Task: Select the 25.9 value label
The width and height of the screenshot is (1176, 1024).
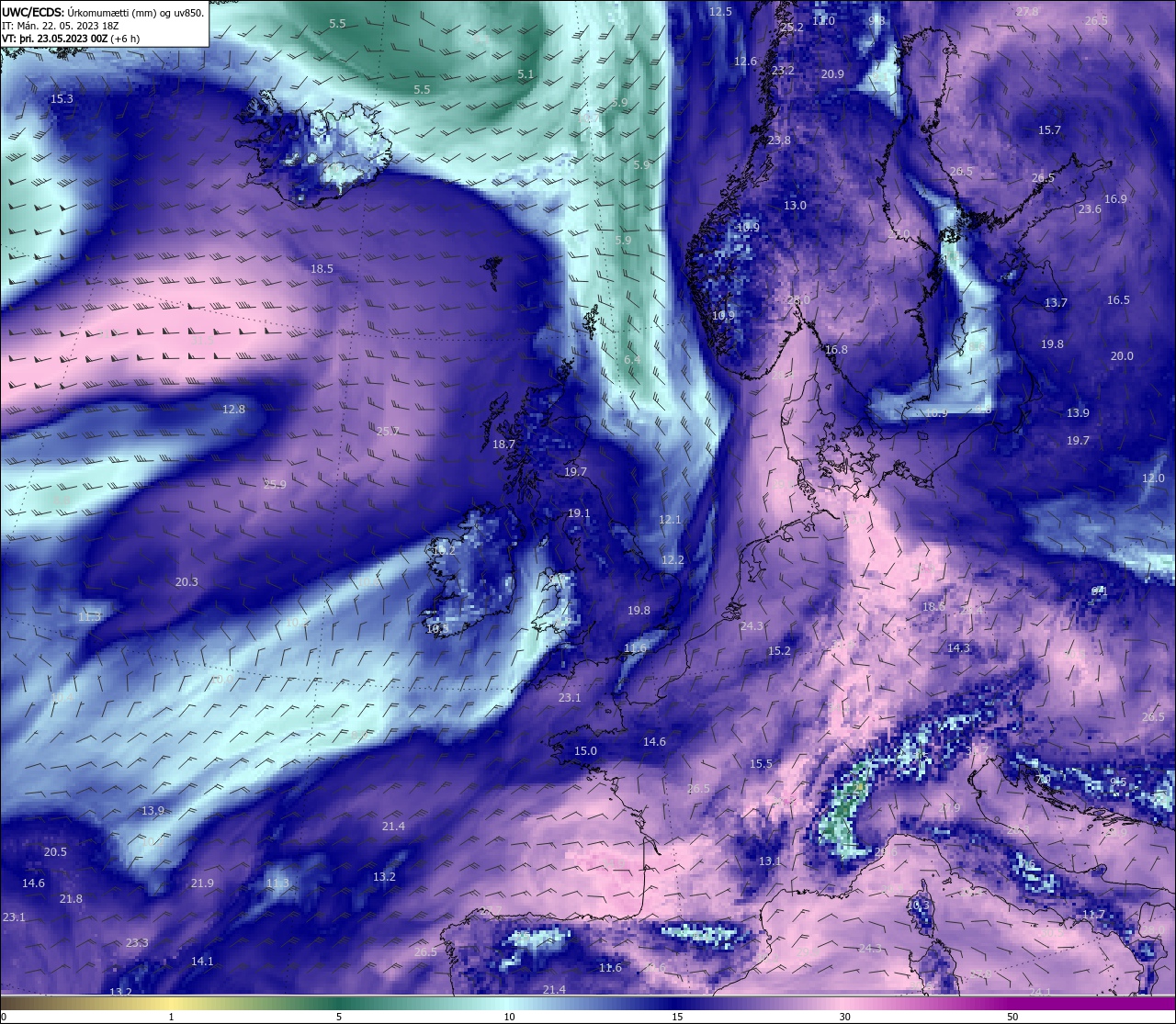Action: [x=274, y=484]
